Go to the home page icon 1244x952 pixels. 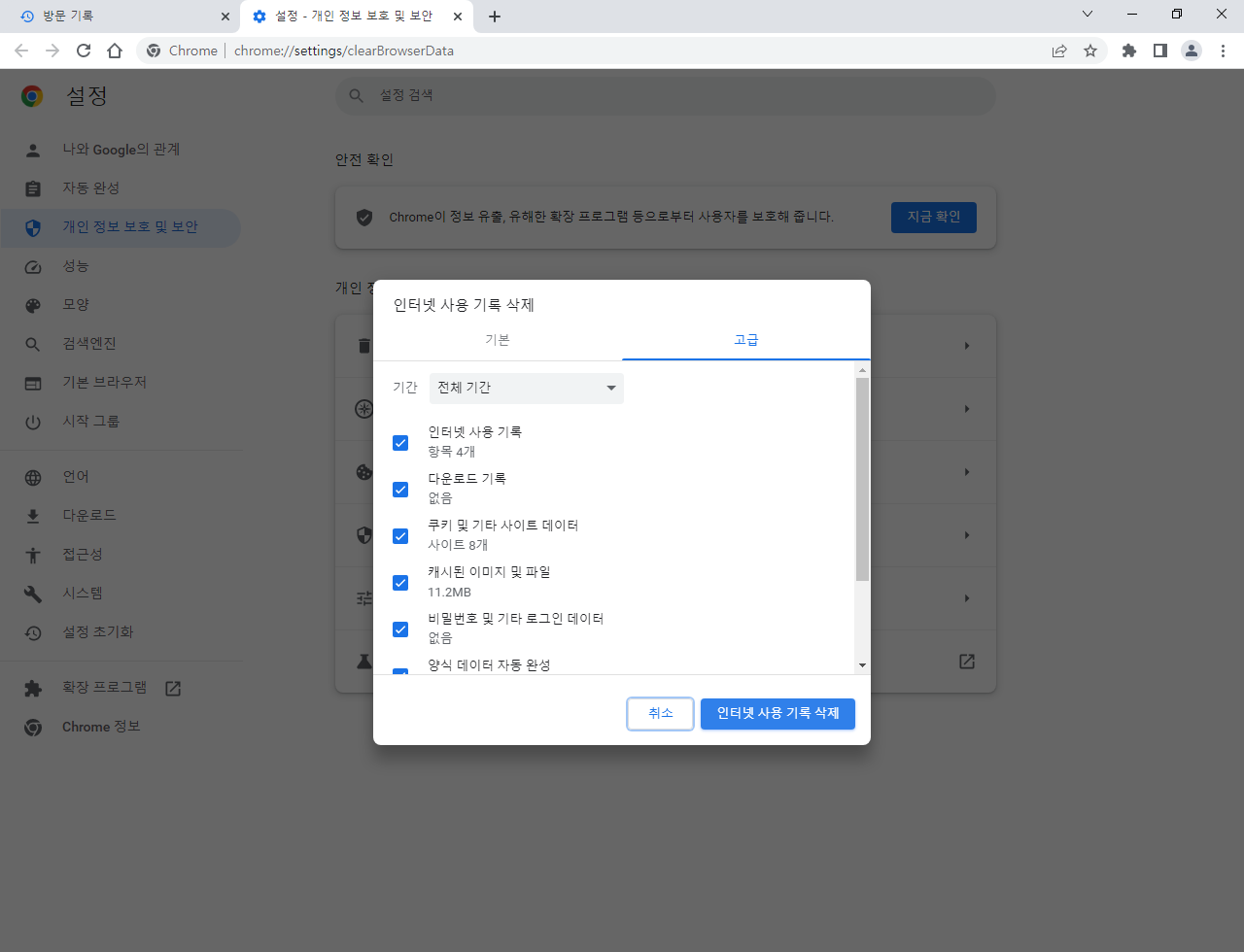coord(115,51)
